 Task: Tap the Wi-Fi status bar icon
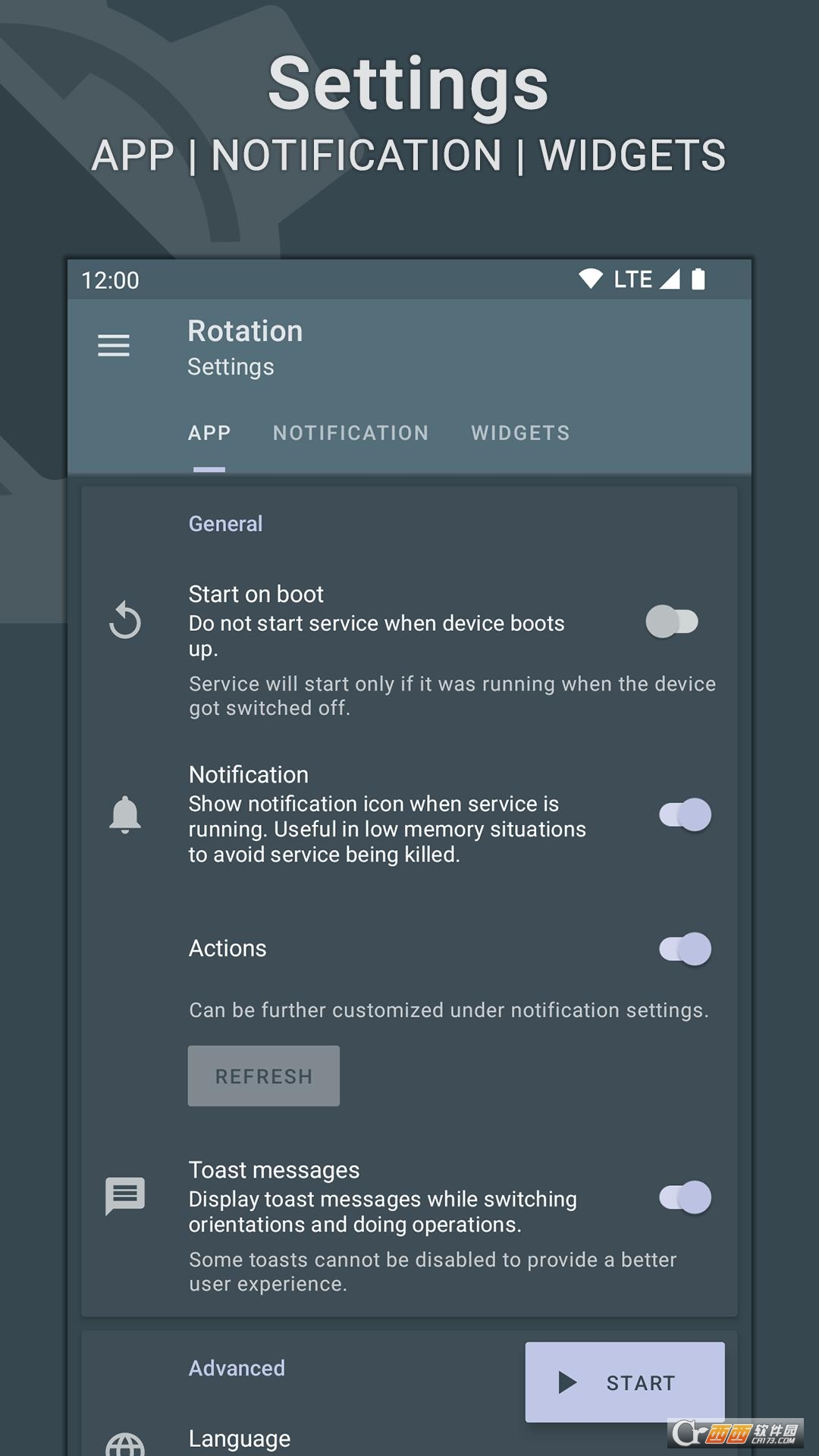pyautogui.click(x=590, y=278)
